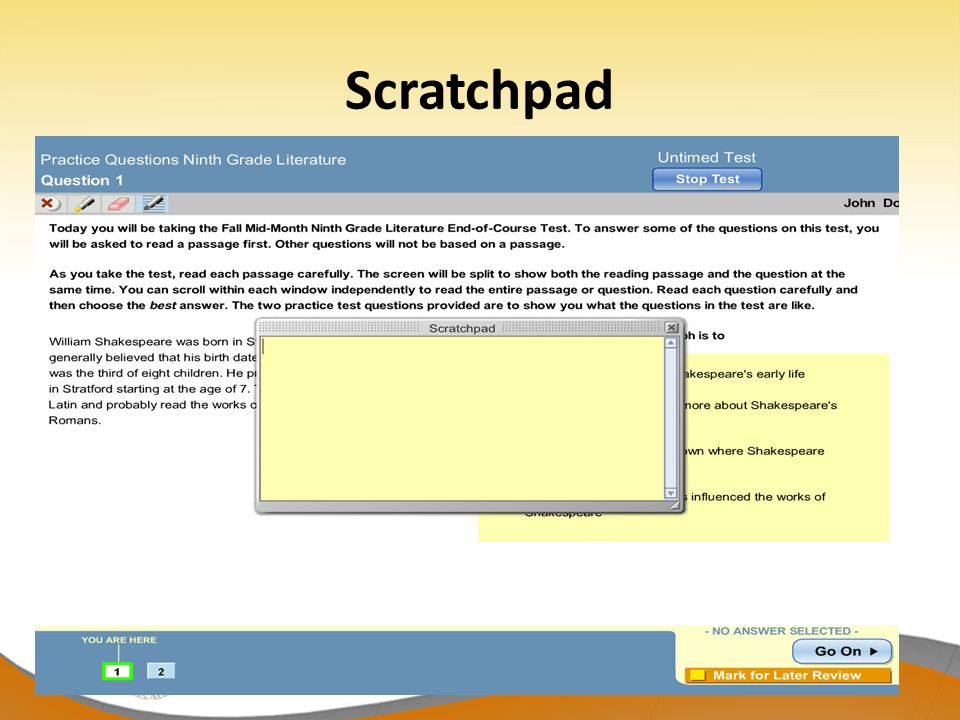Select the highlighter tool icon
960x720 pixels.
(84, 203)
